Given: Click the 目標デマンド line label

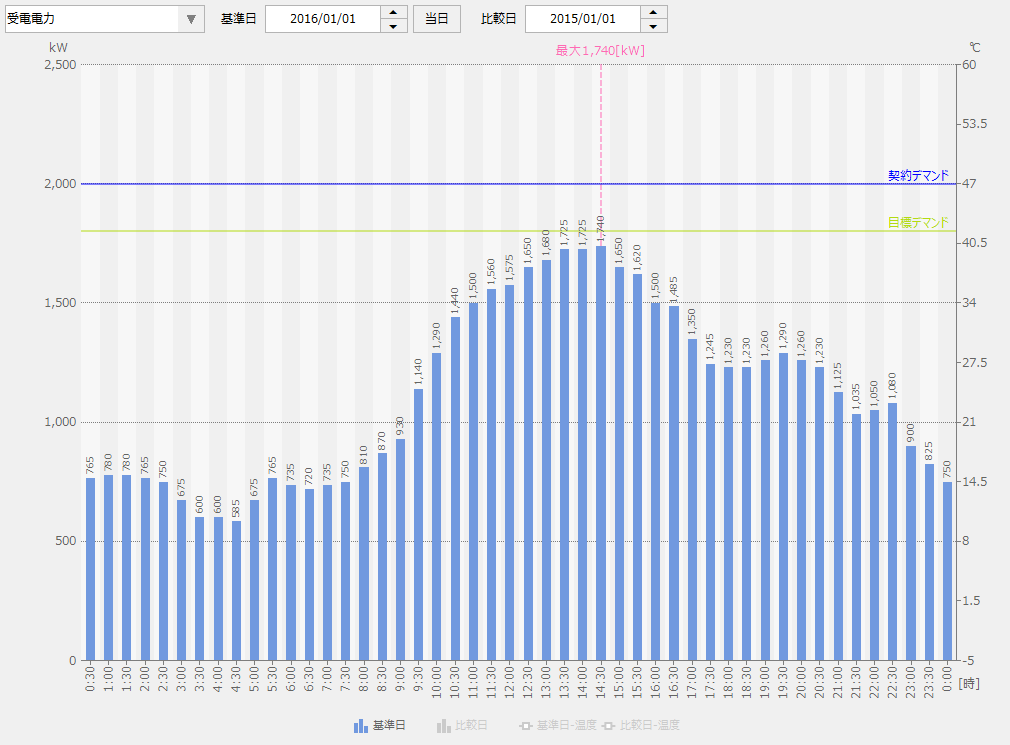Looking at the screenshot, I should [917, 223].
